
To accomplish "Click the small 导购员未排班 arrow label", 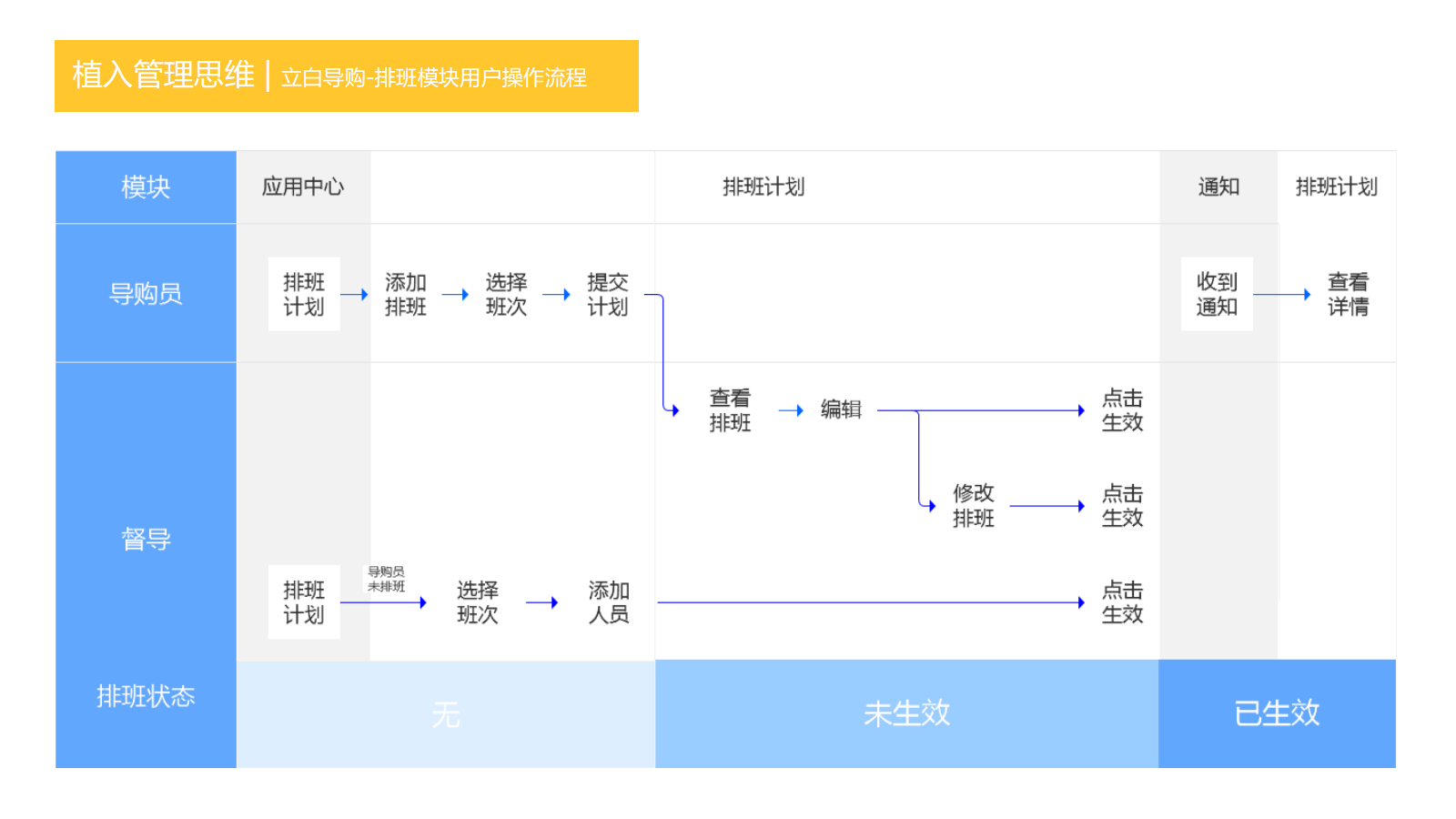I will 386,579.
